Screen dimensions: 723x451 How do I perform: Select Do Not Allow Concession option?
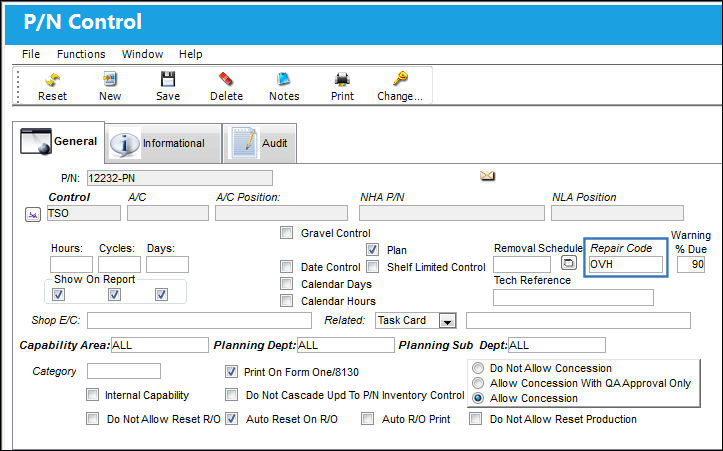click(478, 368)
